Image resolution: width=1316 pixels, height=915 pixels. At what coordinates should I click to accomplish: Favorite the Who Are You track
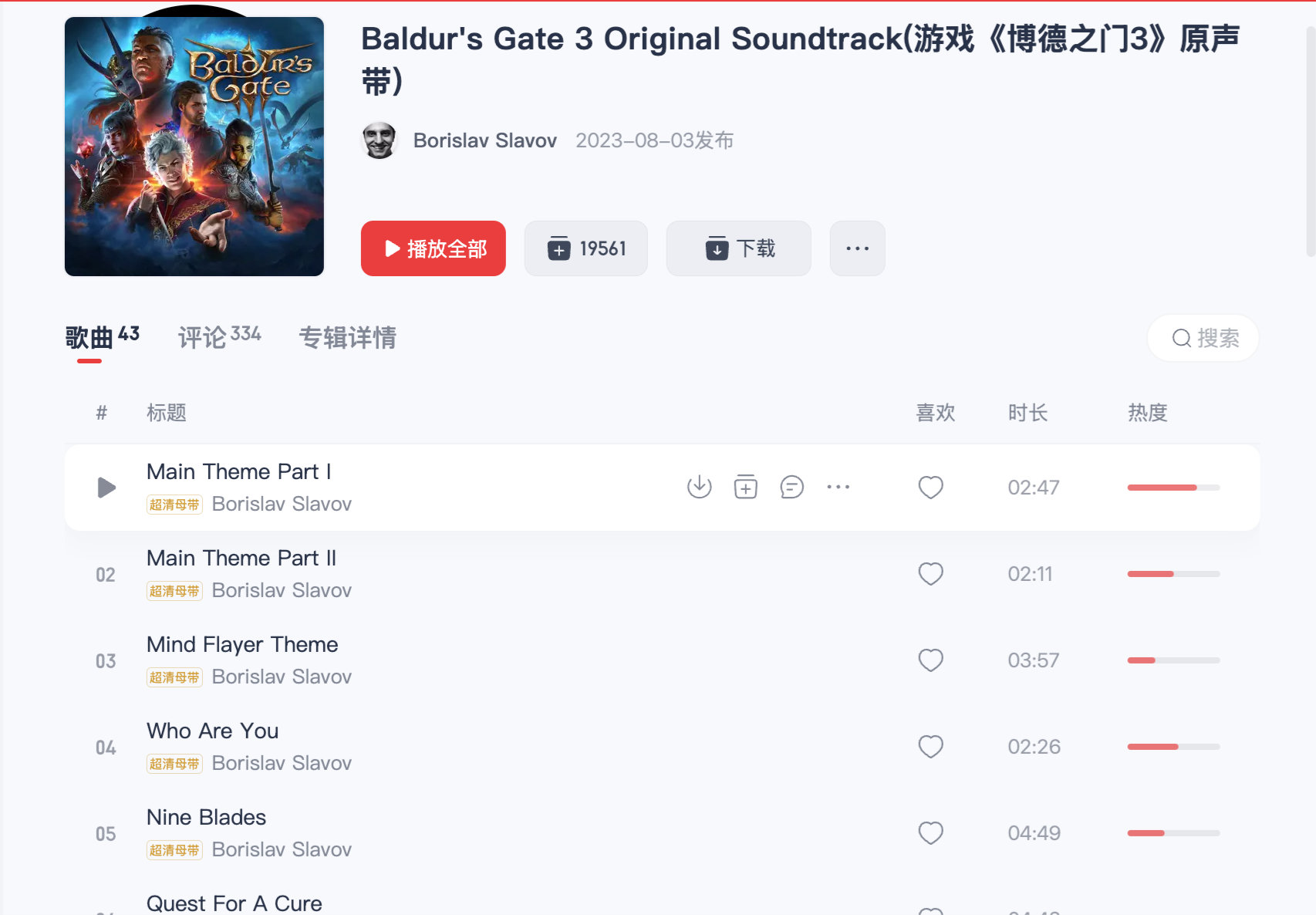click(x=931, y=747)
